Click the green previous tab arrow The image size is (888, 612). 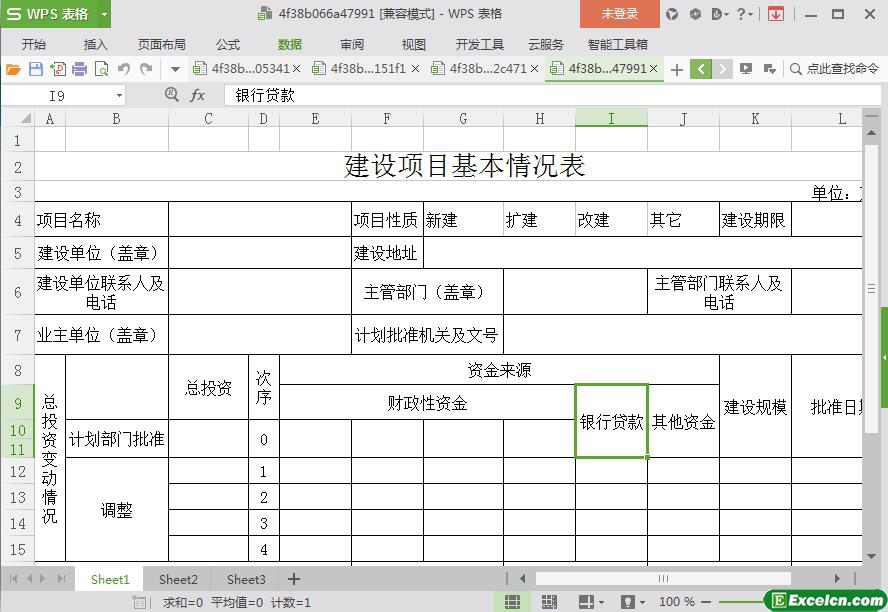tap(701, 69)
